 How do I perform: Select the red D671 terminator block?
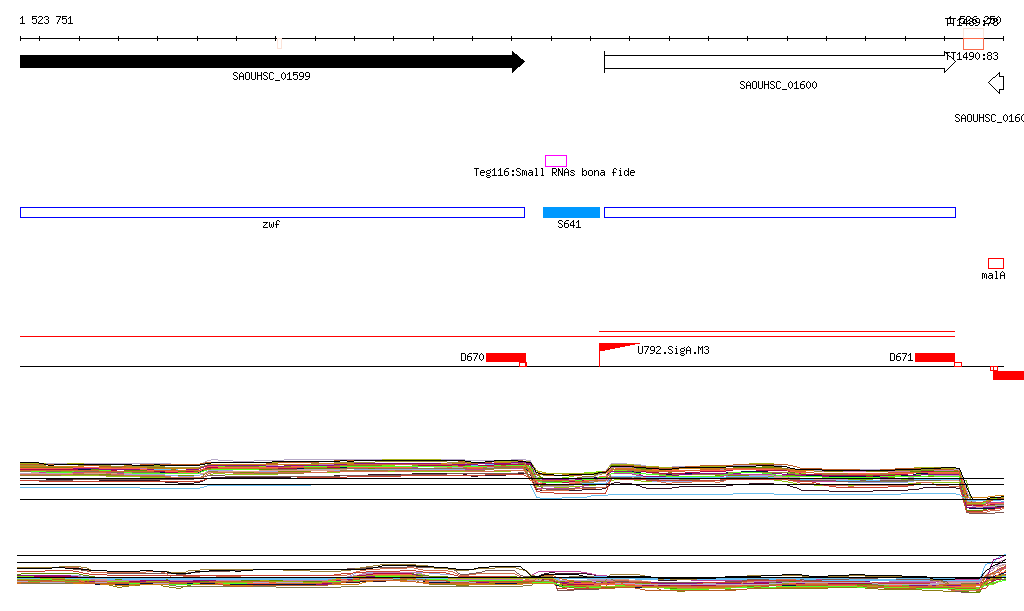point(935,358)
